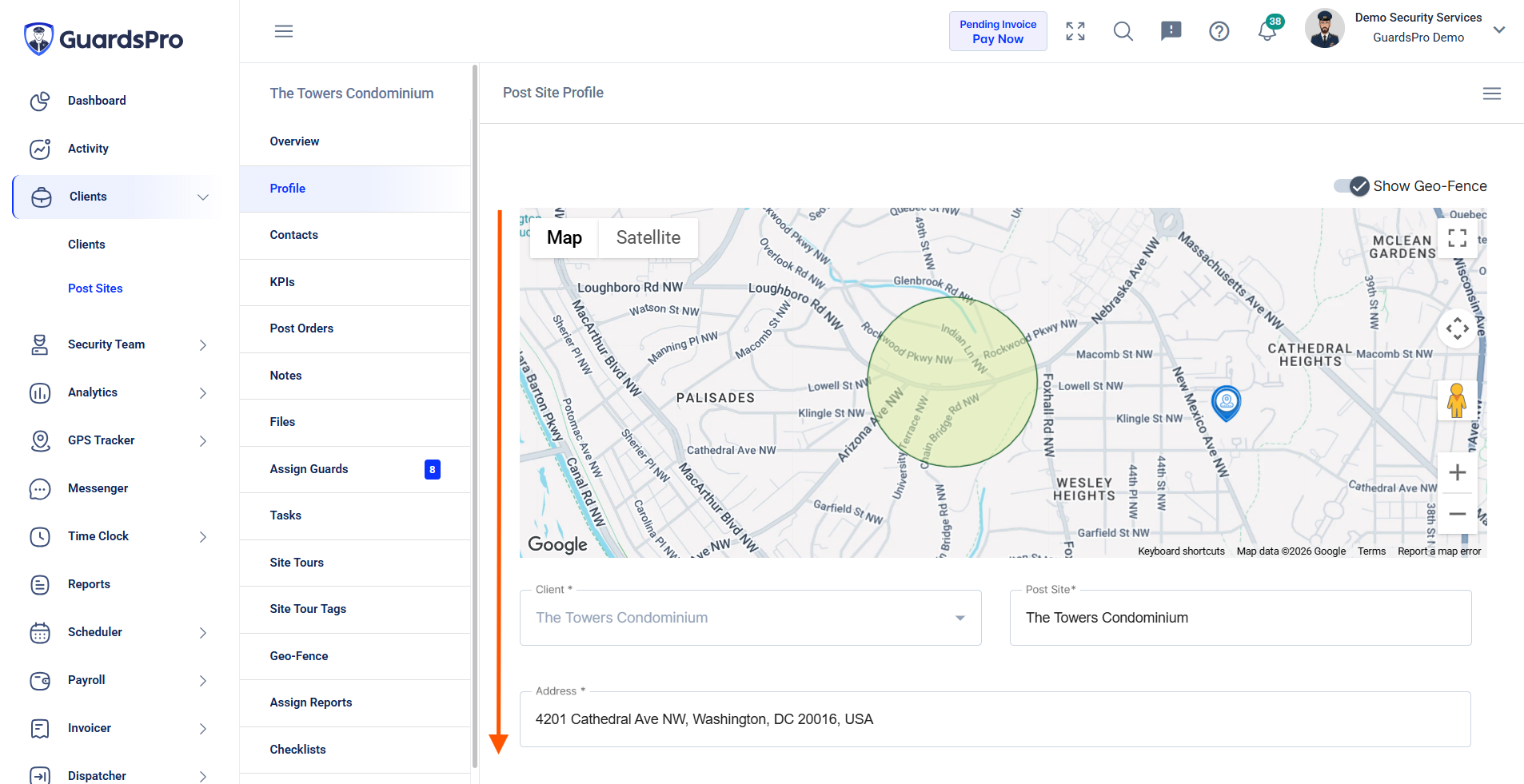Click the submenu vertical scrollbar
This screenshot has height=784, width=1524.
pos(475,416)
